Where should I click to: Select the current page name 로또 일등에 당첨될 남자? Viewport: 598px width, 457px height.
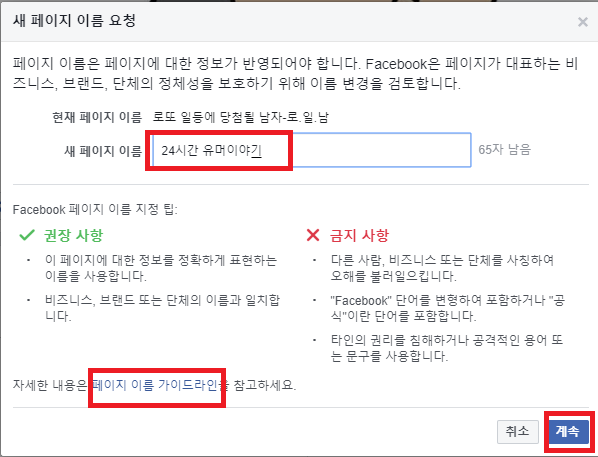tap(241, 117)
